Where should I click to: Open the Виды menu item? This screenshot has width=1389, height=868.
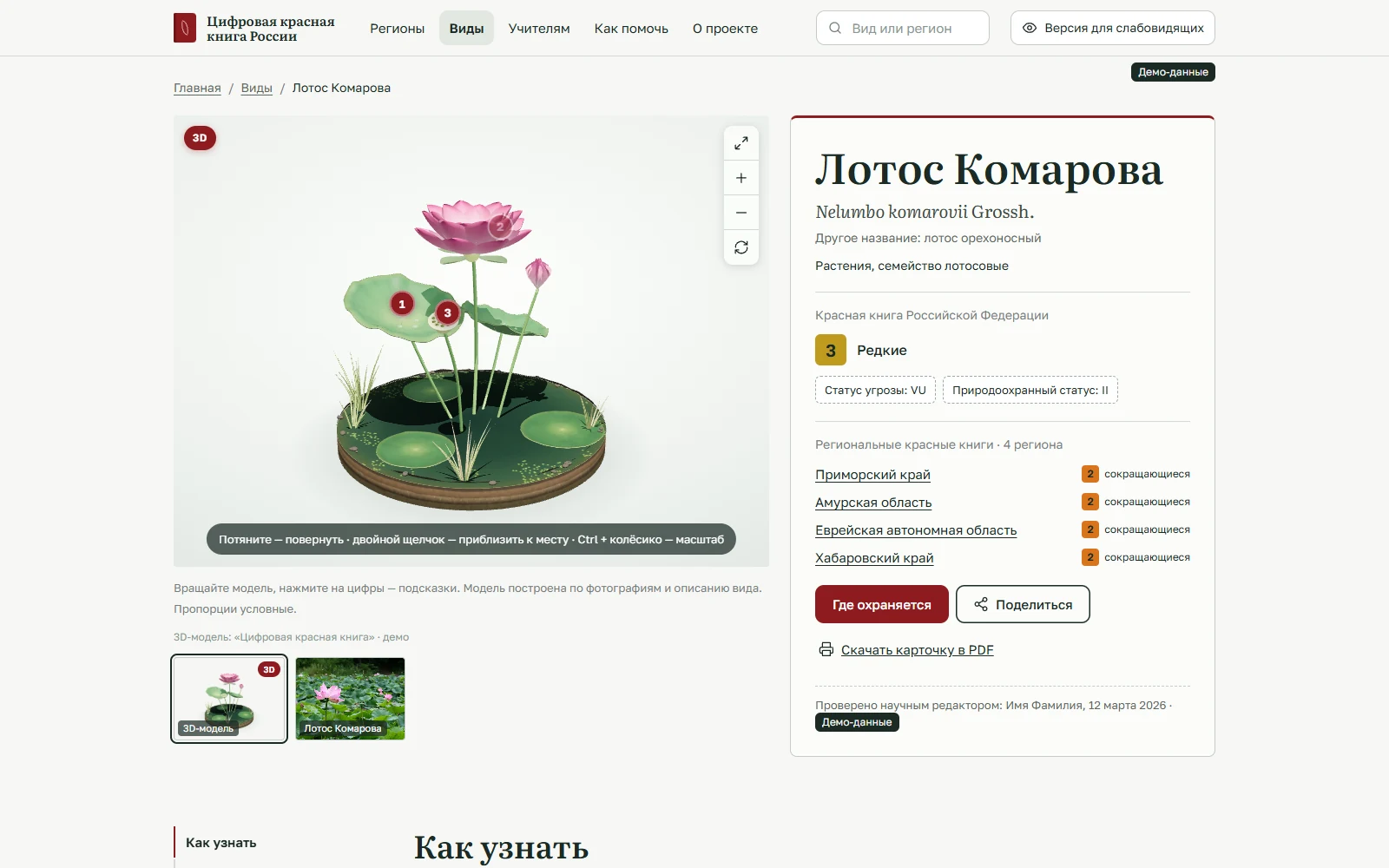click(x=466, y=29)
